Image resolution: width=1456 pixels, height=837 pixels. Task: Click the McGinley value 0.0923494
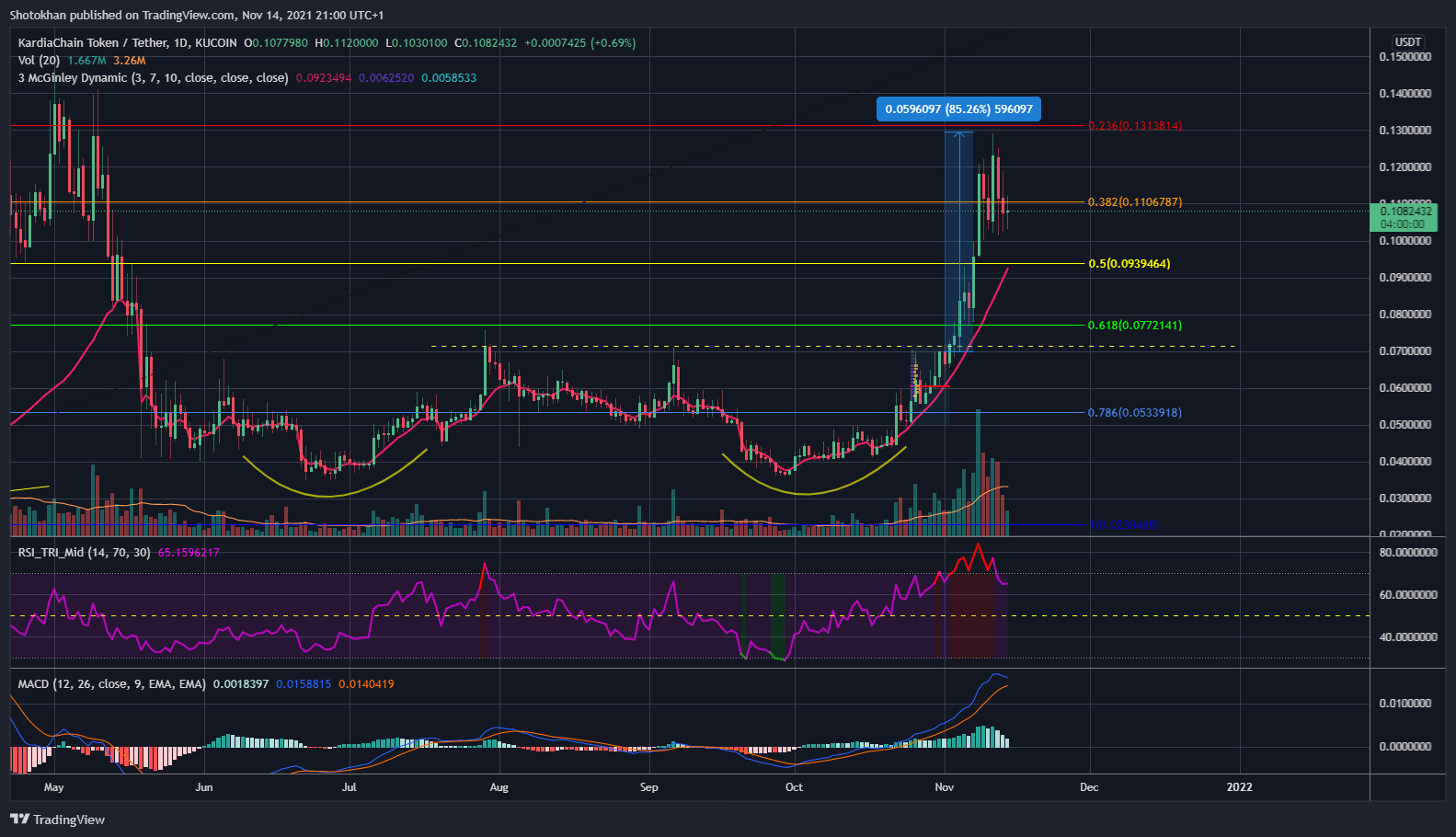pyautogui.click(x=324, y=78)
